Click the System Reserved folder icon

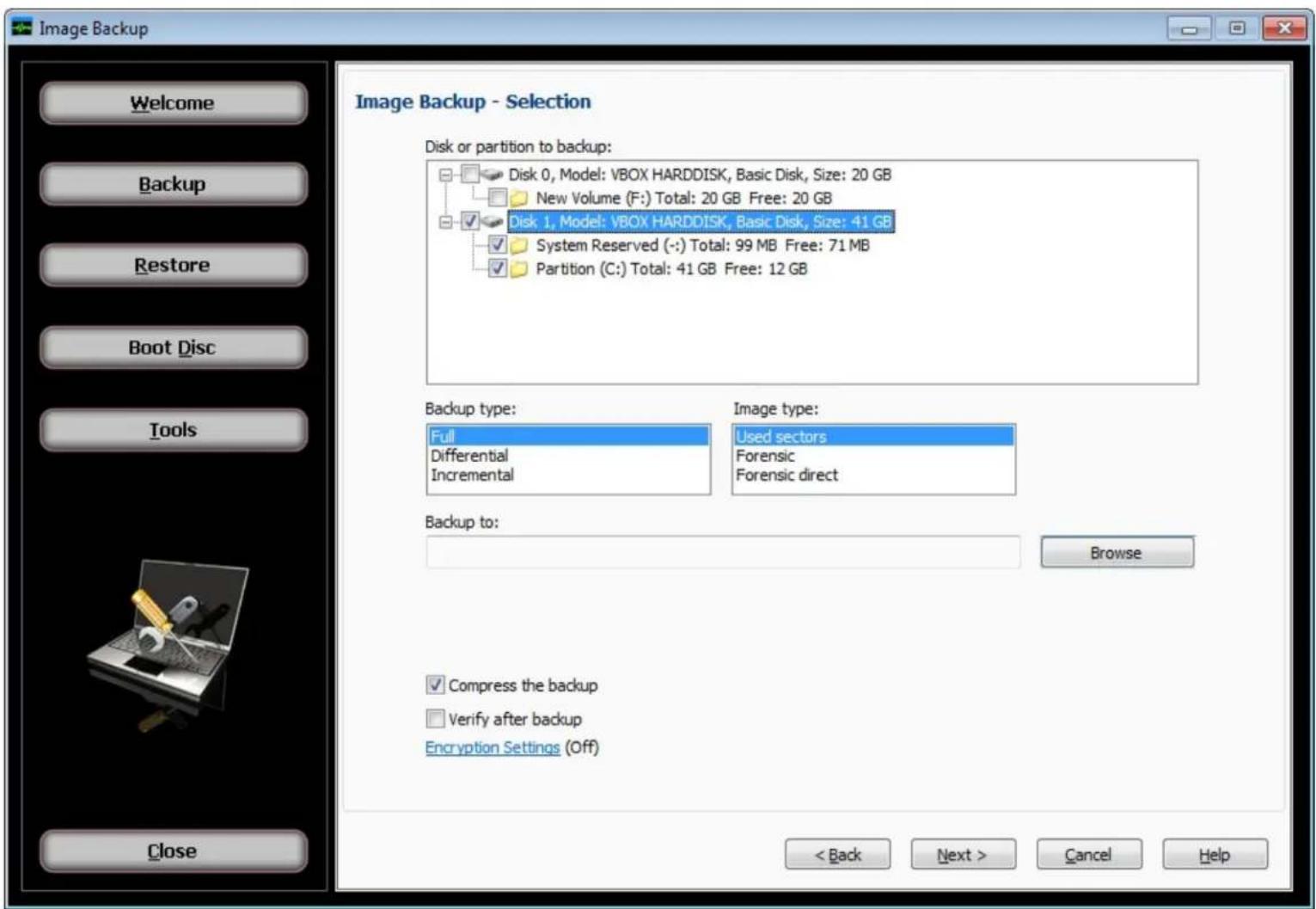(x=519, y=246)
